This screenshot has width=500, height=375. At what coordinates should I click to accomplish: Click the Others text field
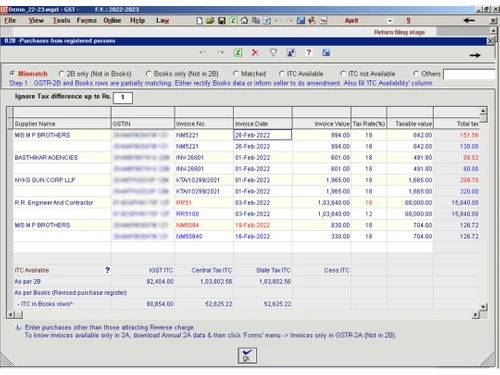(x=469, y=74)
